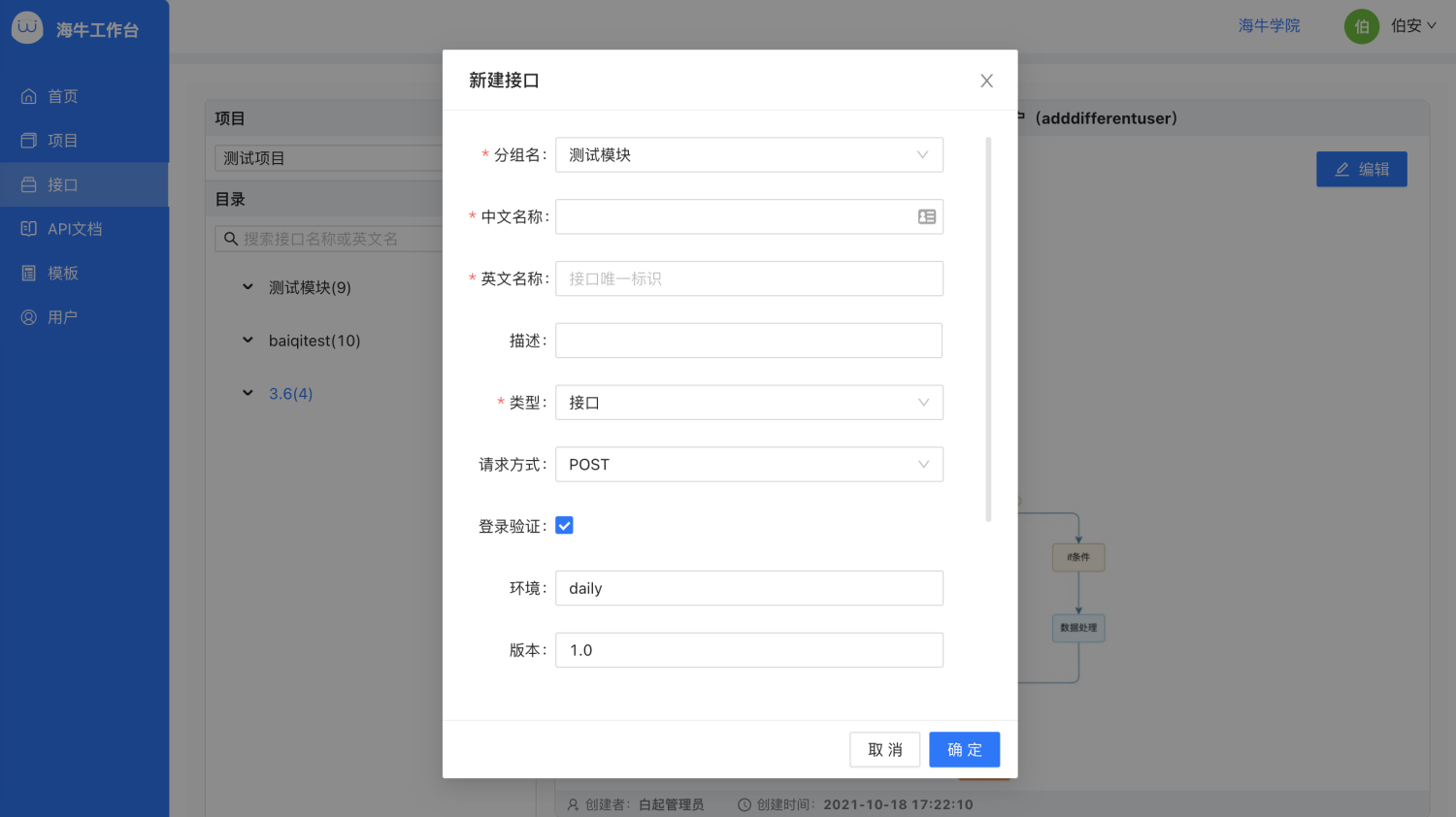Click the search magnifier icon in 目录

(231, 239)
